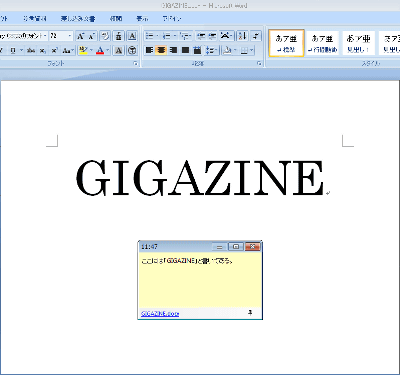The height and width of the screenshot is (375, 400).
Task: Apply subscript formatting
Action: click(43, 51)
